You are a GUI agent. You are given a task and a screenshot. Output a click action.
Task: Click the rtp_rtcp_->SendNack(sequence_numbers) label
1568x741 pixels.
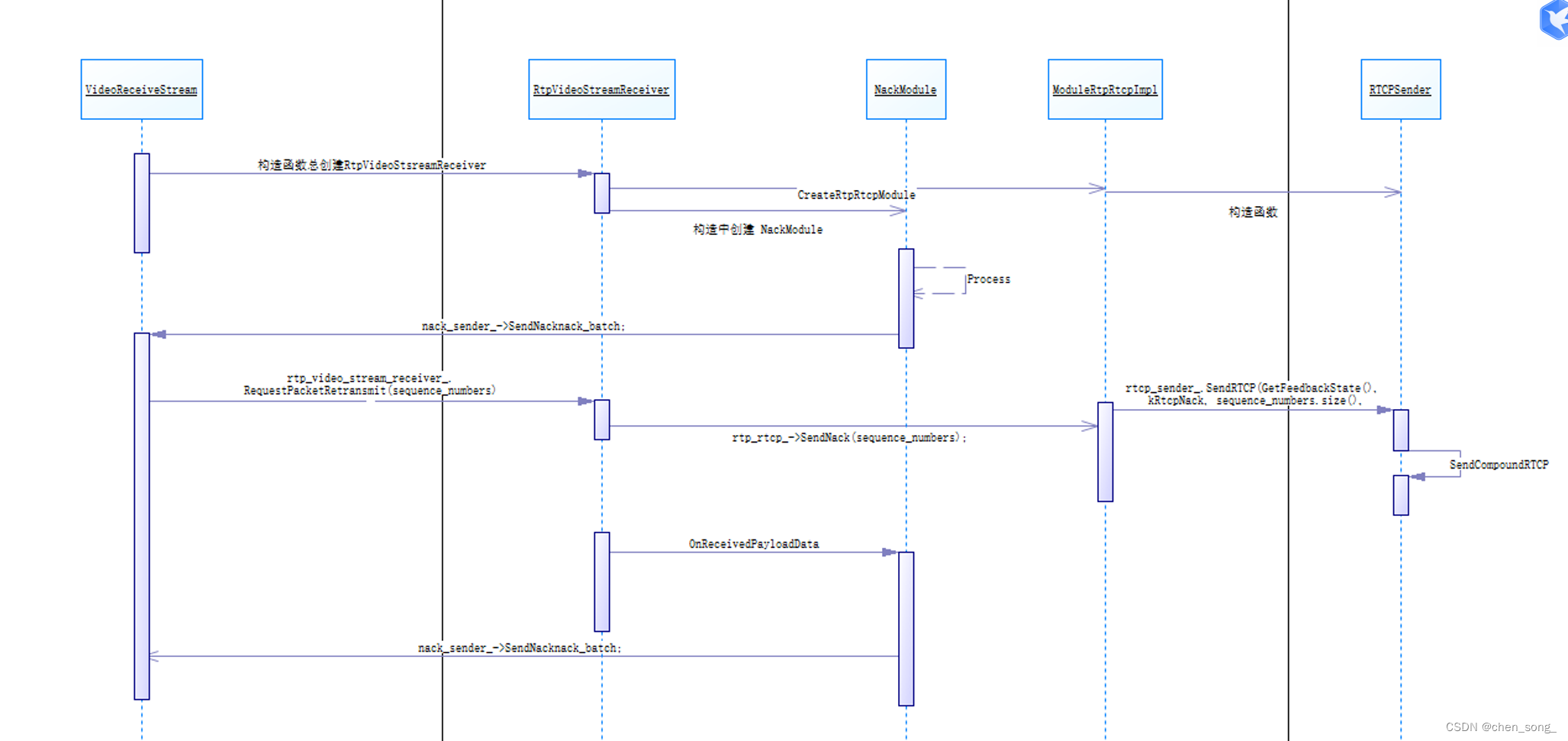coord(849,437)
